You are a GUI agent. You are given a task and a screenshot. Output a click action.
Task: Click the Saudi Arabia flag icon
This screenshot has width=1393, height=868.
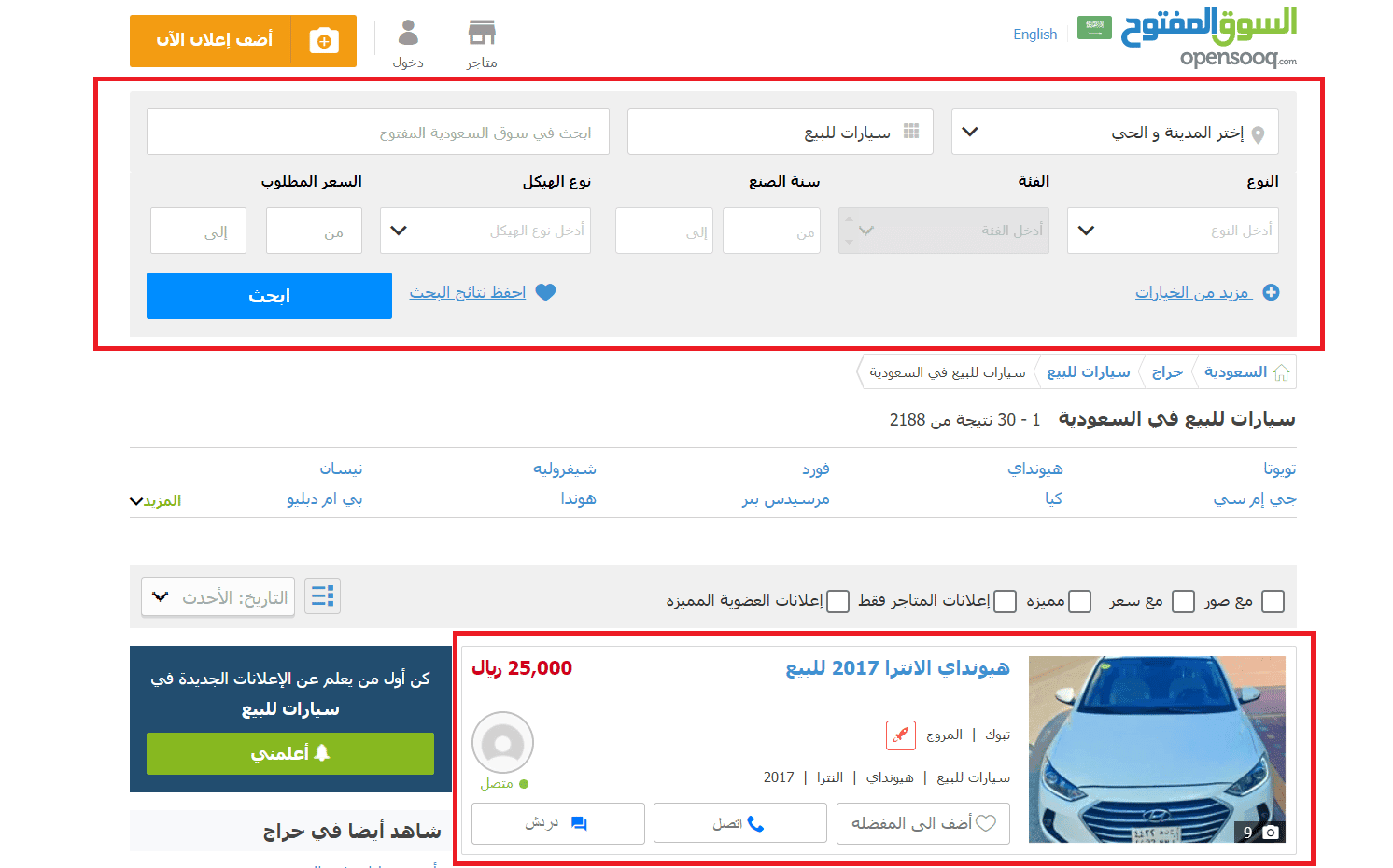pos(1094,28)
